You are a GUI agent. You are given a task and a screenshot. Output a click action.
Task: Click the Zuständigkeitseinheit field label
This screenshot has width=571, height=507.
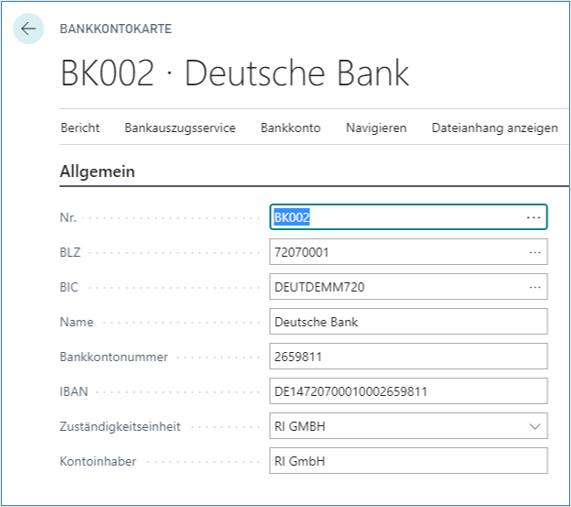click(120, 427)
